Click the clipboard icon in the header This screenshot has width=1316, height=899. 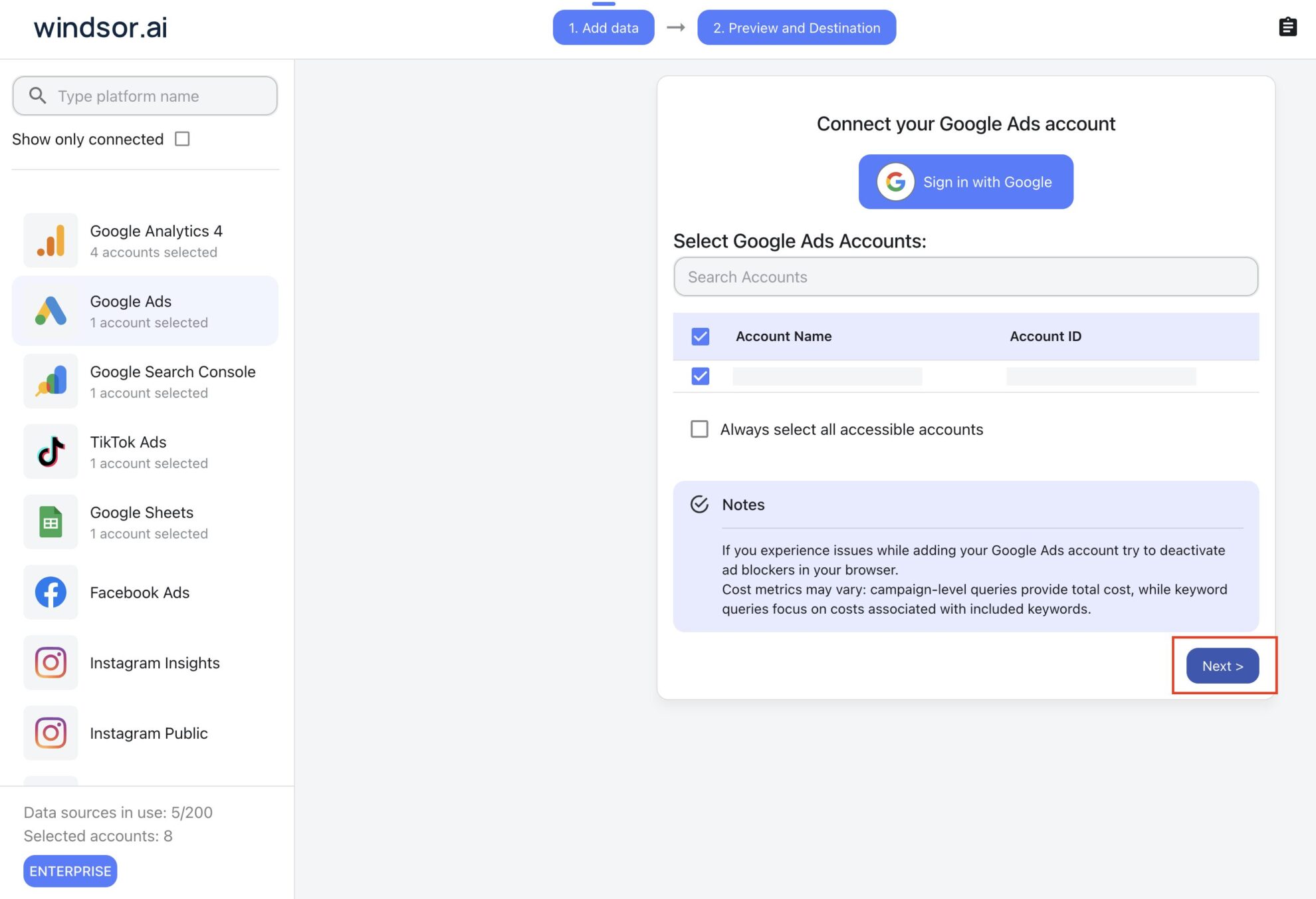[x=1287, y=27]
